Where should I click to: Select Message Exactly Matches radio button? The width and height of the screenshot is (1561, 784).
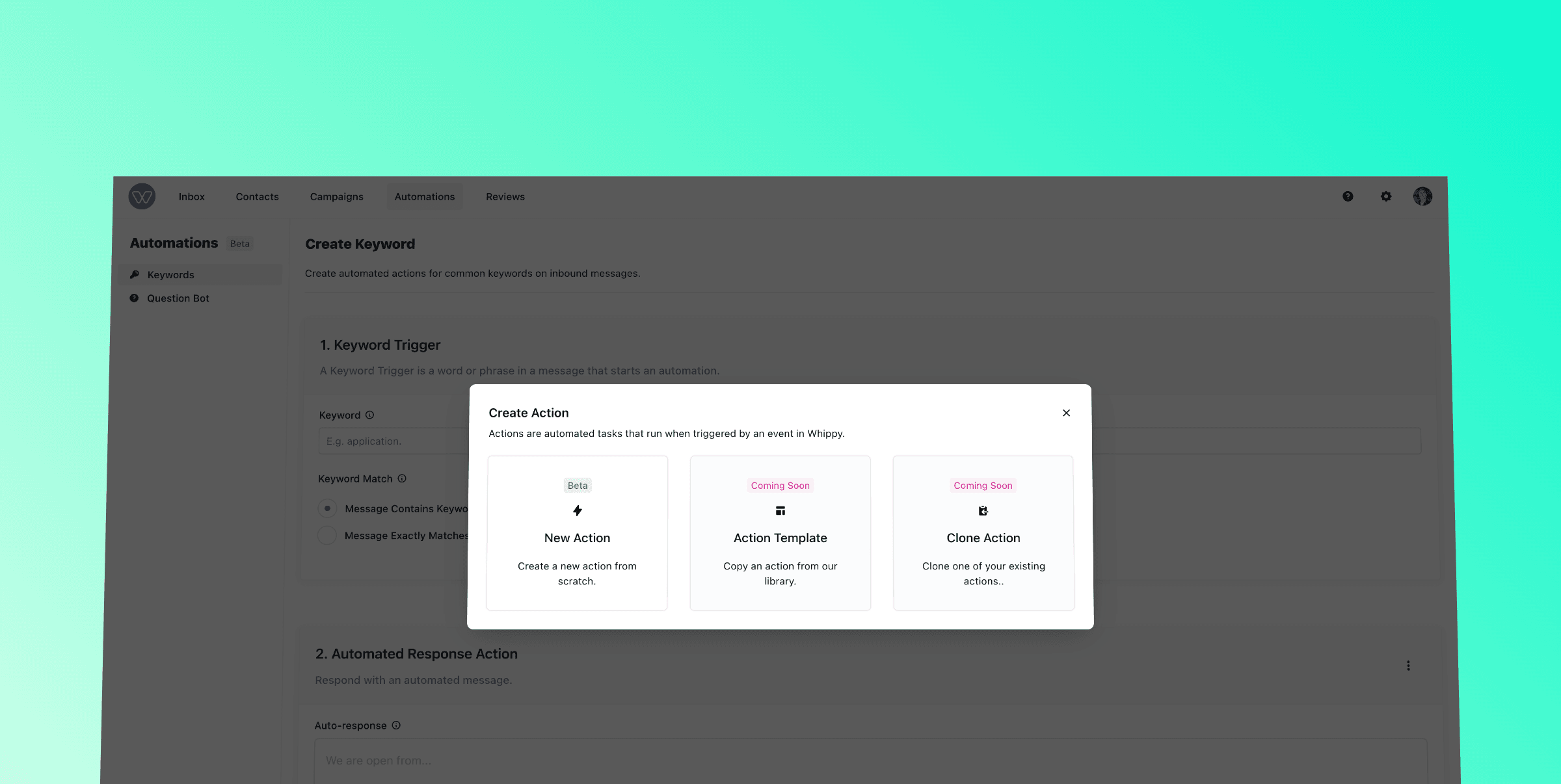coord(327,536)
